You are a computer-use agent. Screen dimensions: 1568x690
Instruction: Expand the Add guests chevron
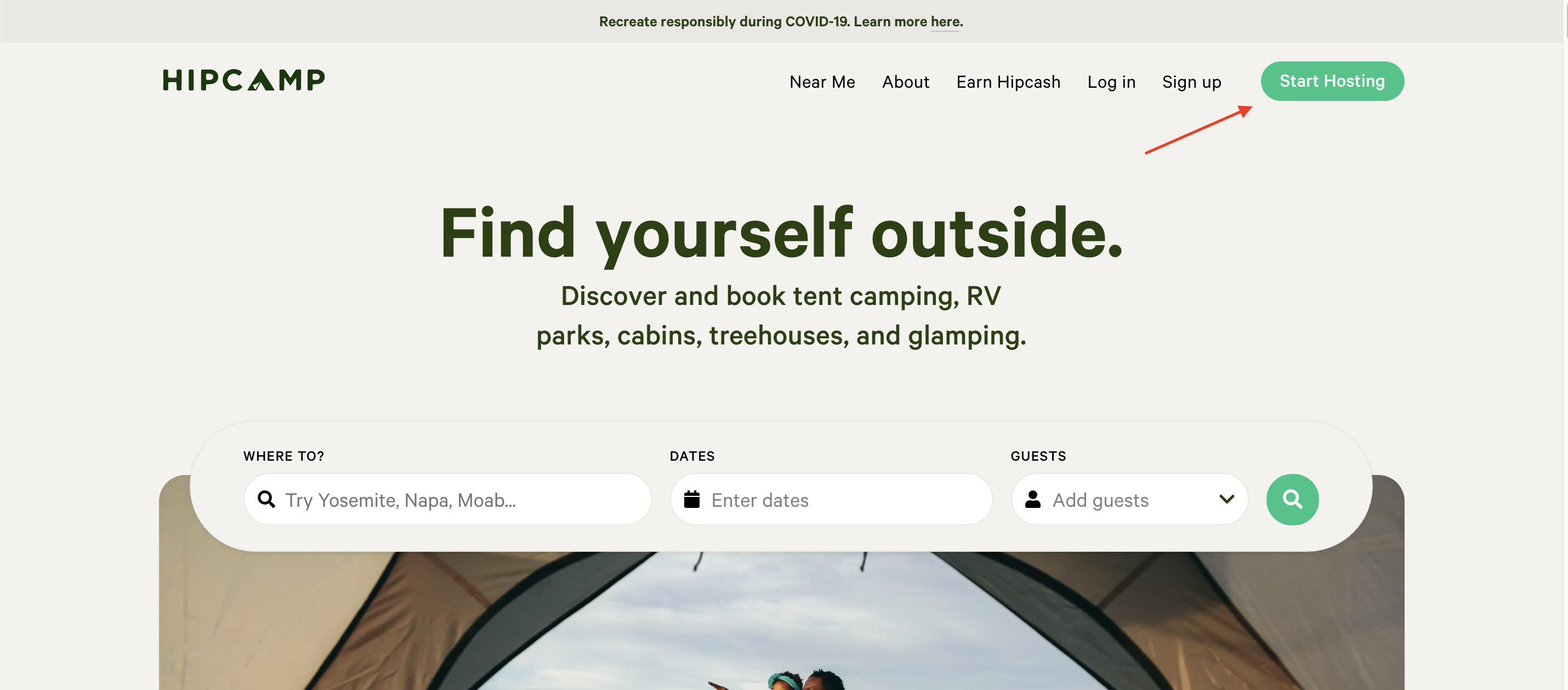coord(1226,499)
